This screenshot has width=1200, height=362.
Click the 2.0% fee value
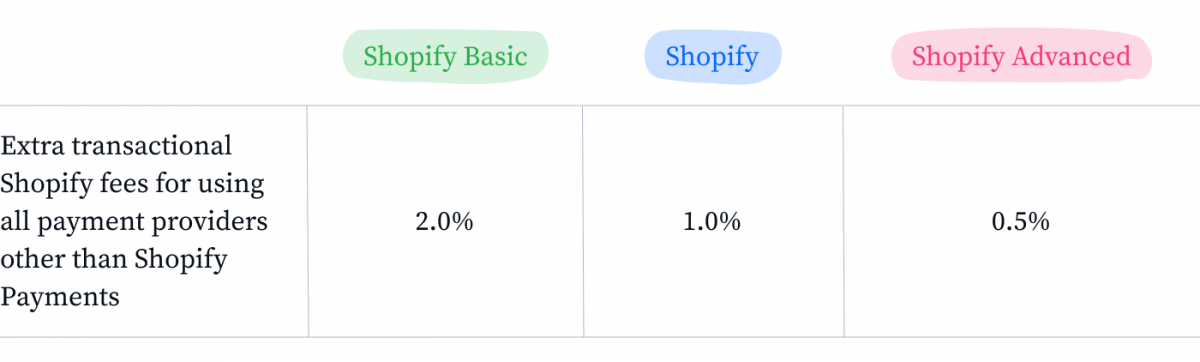(x=444, y=222)
